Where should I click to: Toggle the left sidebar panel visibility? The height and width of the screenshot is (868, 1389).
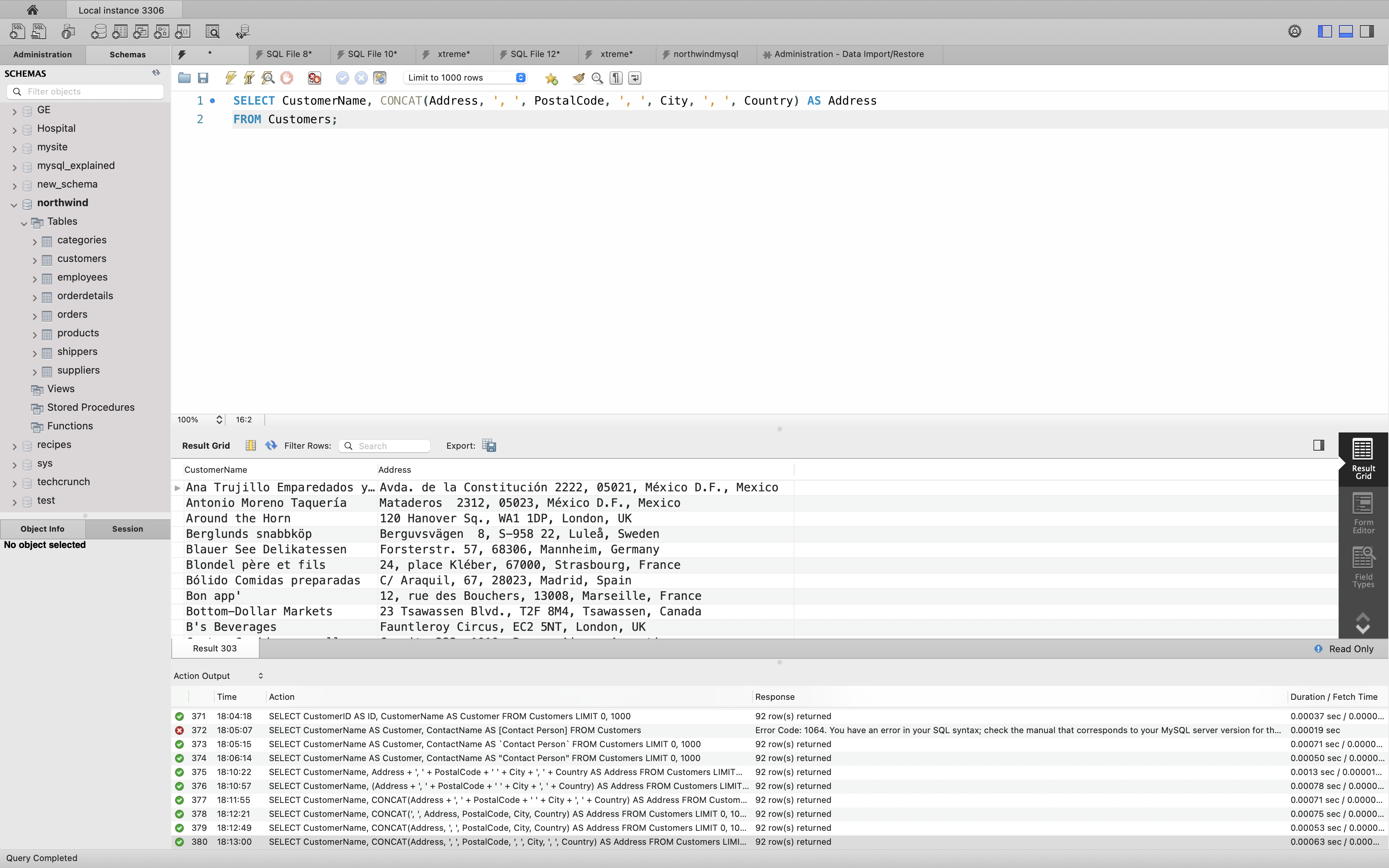(x=1325, y=31)
